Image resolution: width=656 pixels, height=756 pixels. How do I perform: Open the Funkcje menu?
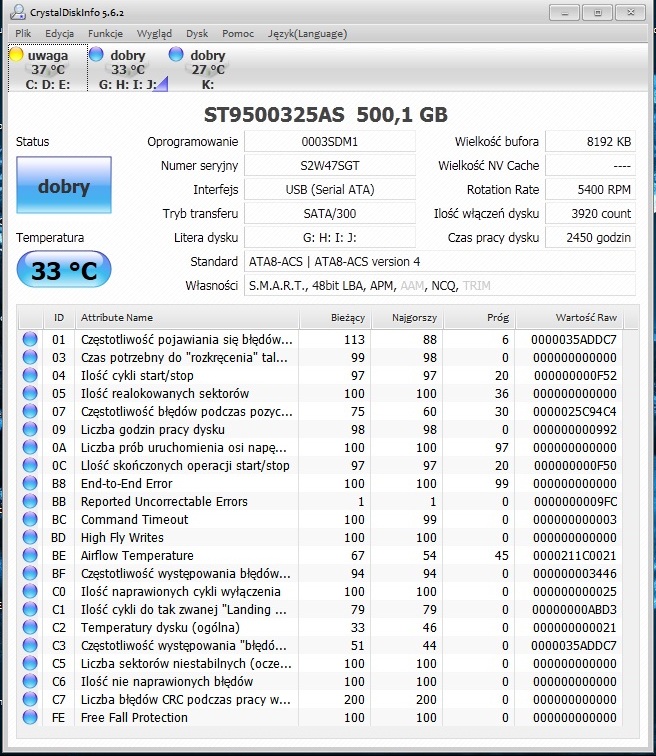[x=105, y=34]
